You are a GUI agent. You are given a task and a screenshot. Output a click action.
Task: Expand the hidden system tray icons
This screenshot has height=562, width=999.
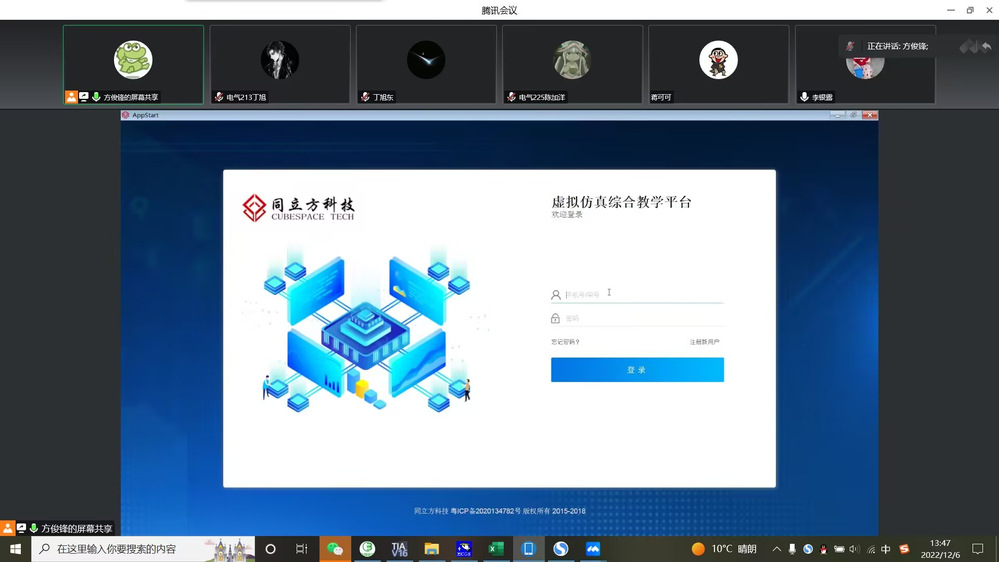(776, 549)
